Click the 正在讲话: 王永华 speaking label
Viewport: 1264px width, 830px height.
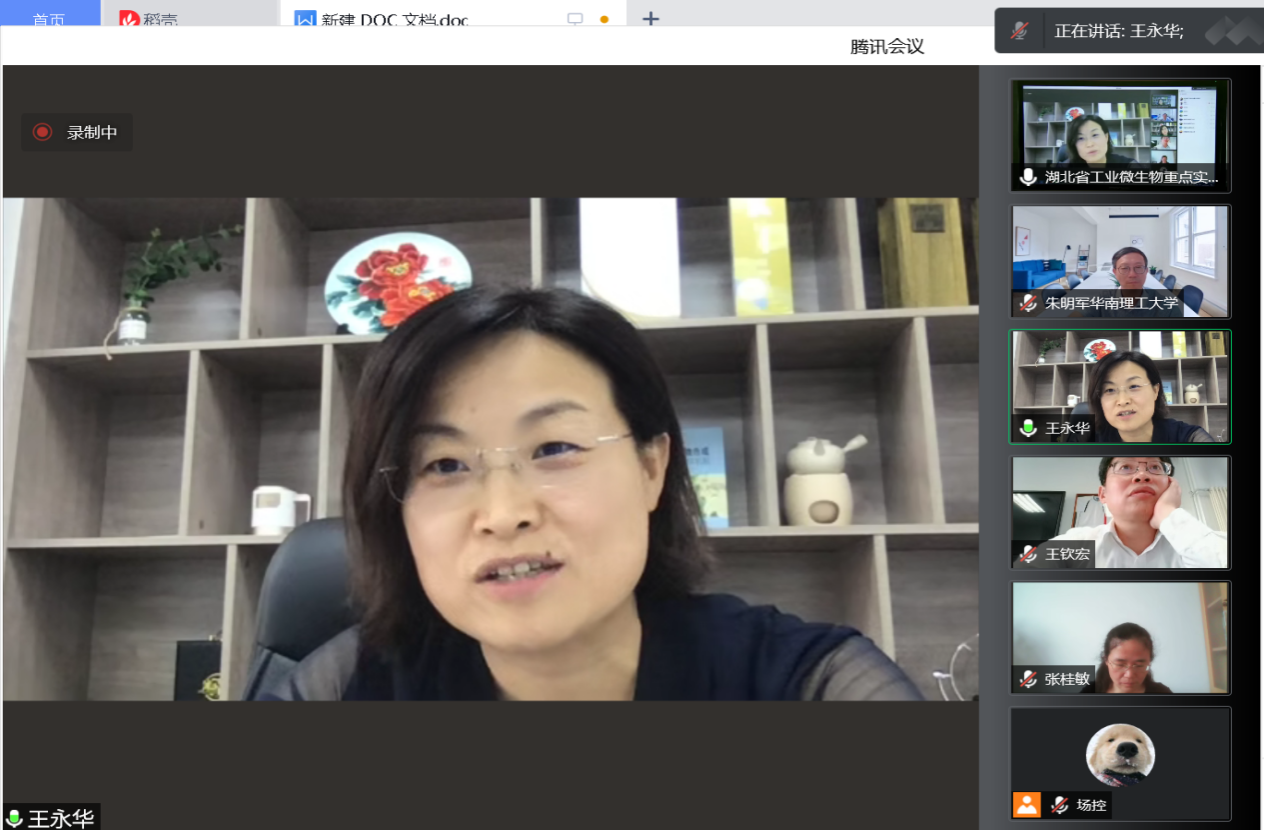[x=1119, y=31]
